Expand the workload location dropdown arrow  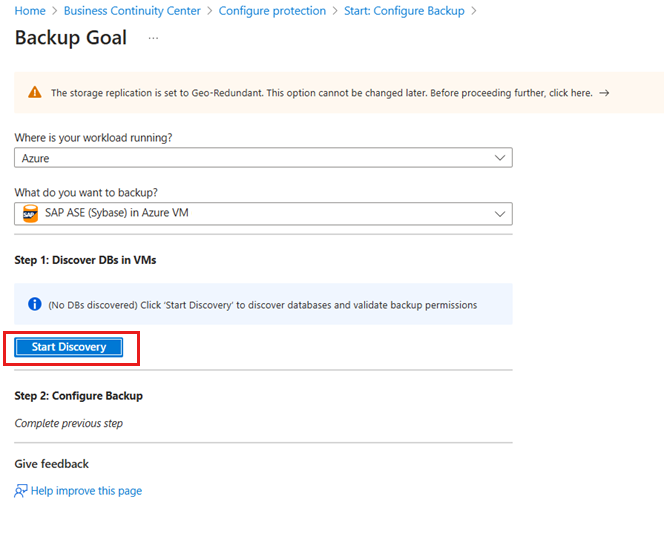click(500, 158)
